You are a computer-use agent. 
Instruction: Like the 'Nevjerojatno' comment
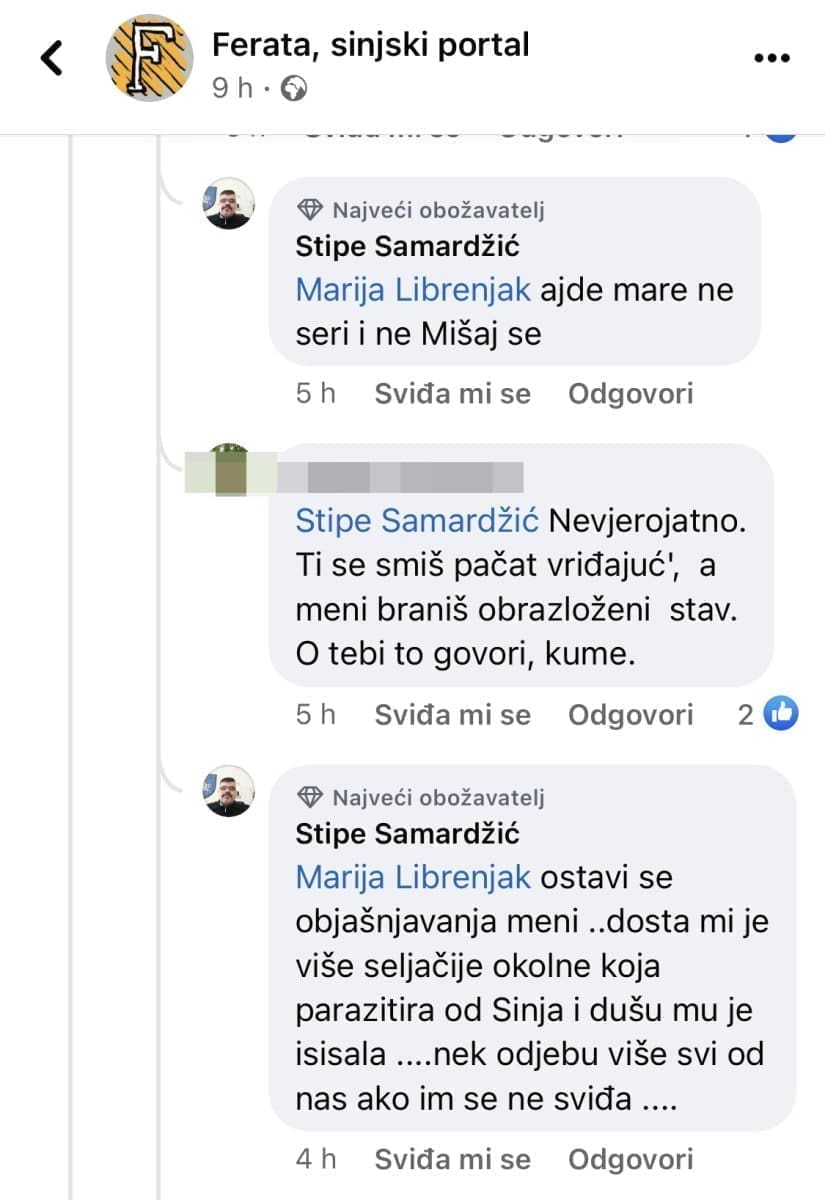452,715
